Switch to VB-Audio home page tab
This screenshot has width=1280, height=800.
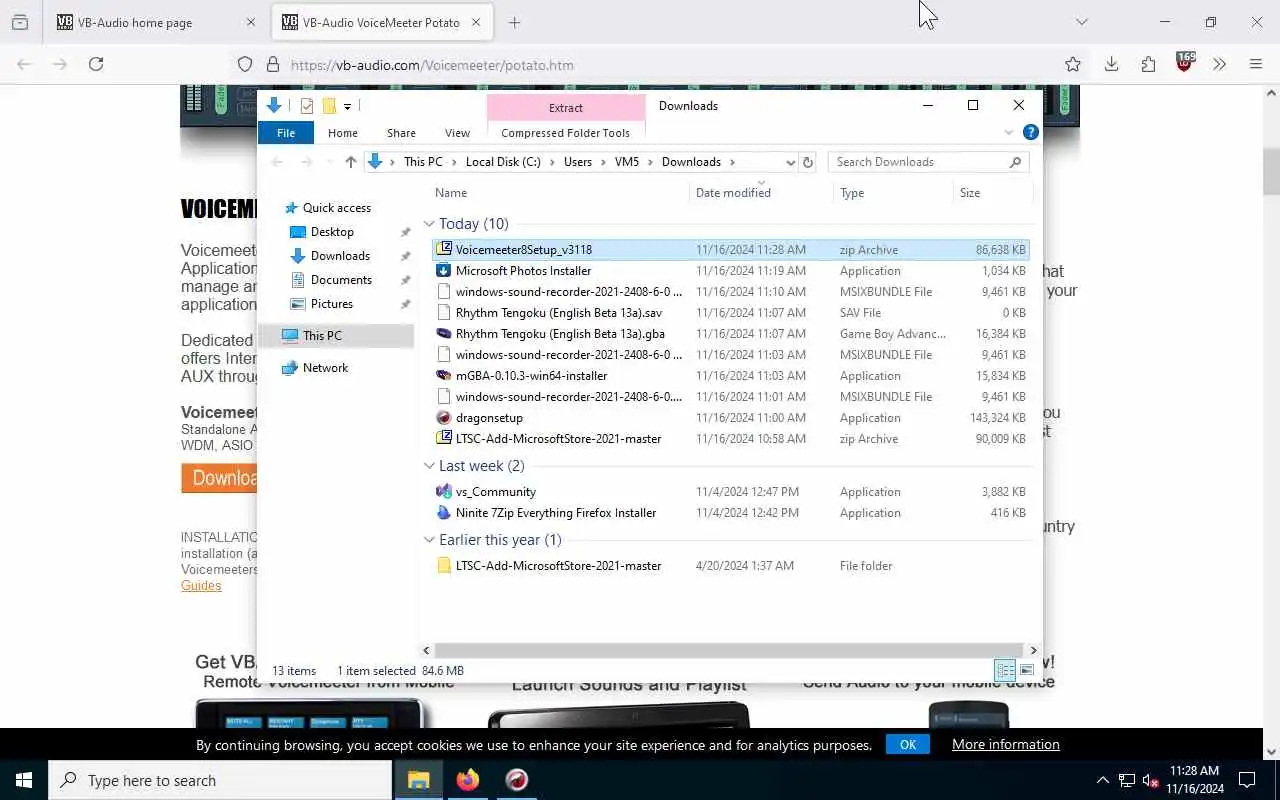point(155,22)
